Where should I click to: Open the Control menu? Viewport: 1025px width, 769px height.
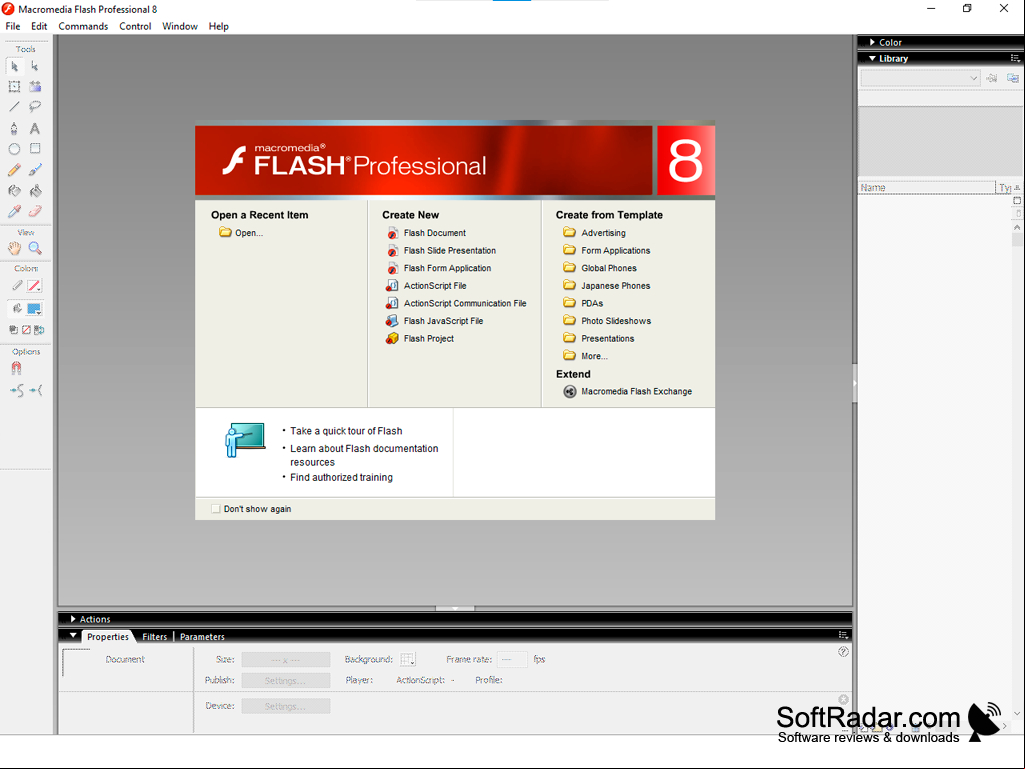point(135,26)
